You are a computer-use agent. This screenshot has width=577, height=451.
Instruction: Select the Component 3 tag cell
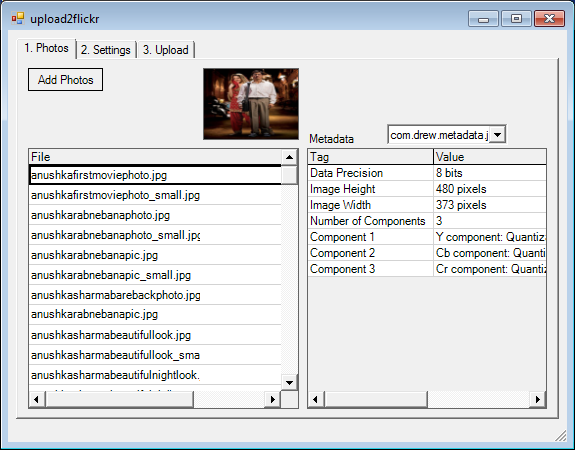(x=371, y=269)
